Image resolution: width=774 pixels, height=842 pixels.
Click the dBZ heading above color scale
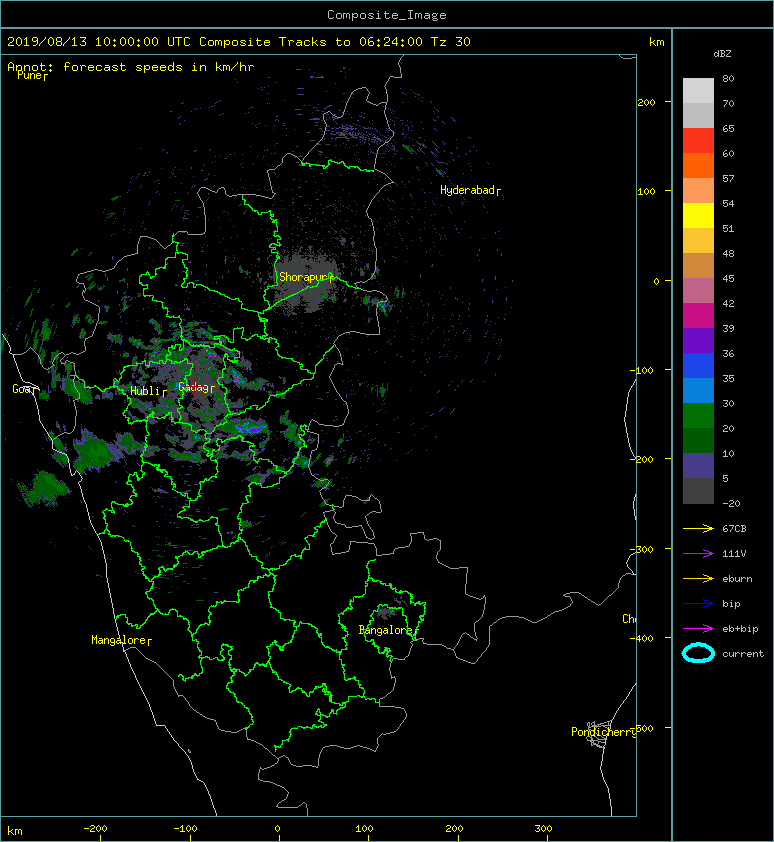click(x=722, y=54)
